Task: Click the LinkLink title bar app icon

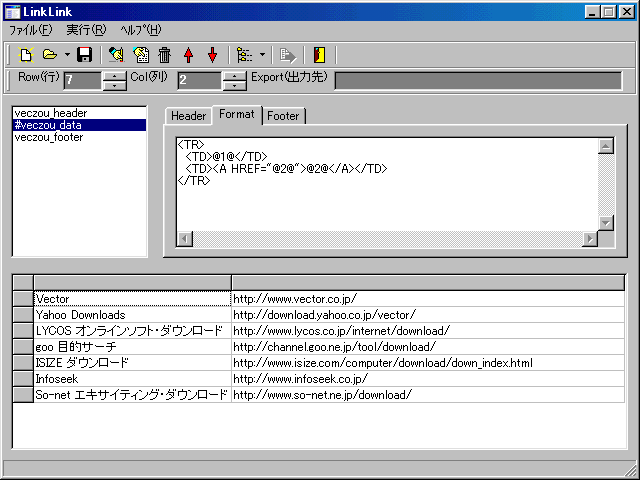Action: 13,12
